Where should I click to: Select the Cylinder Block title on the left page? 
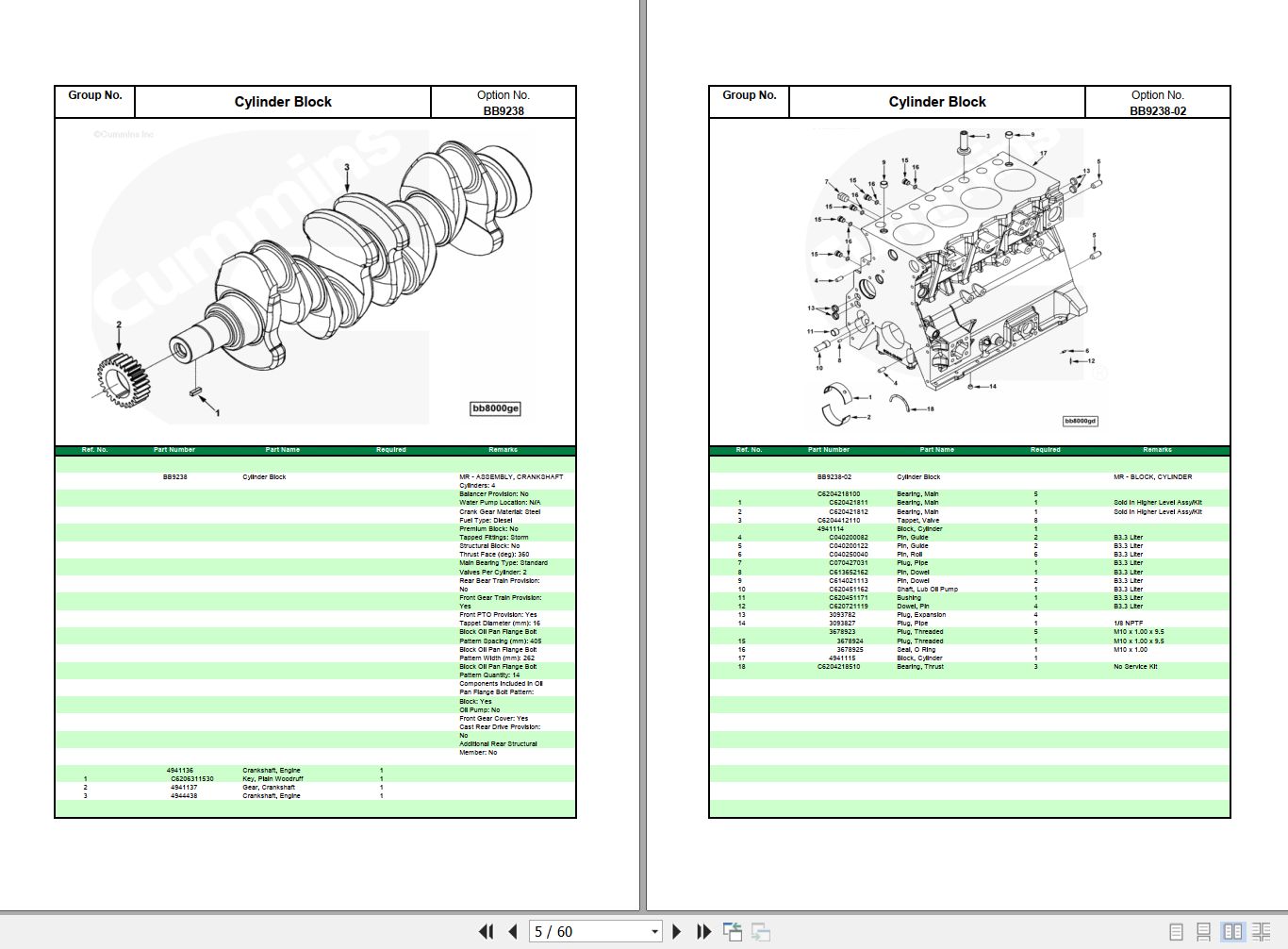click(x=283, y=101)
